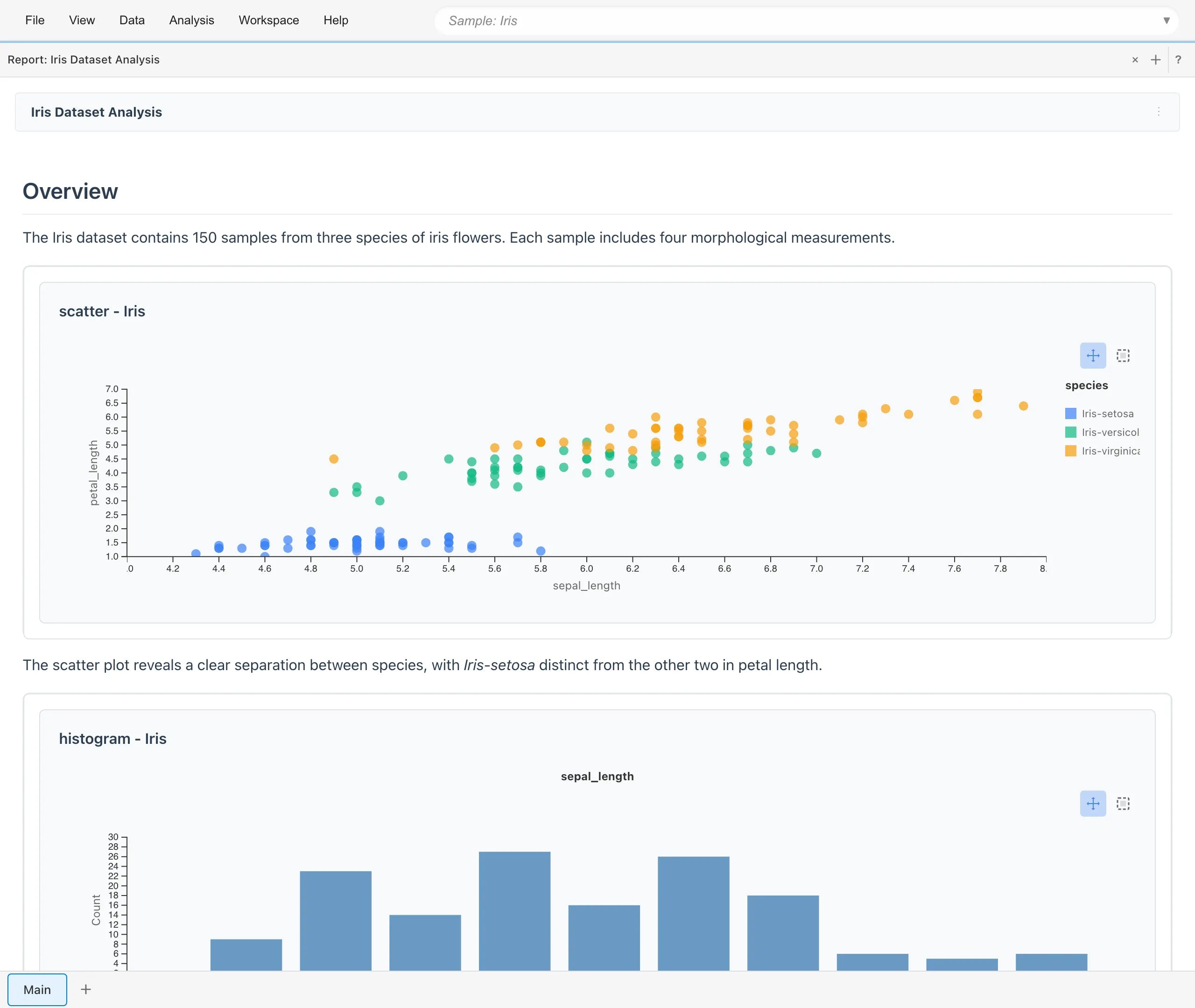Viewport: 1195px width, 1008px height.
Task: Open the File menu
Action: (35, 21)
